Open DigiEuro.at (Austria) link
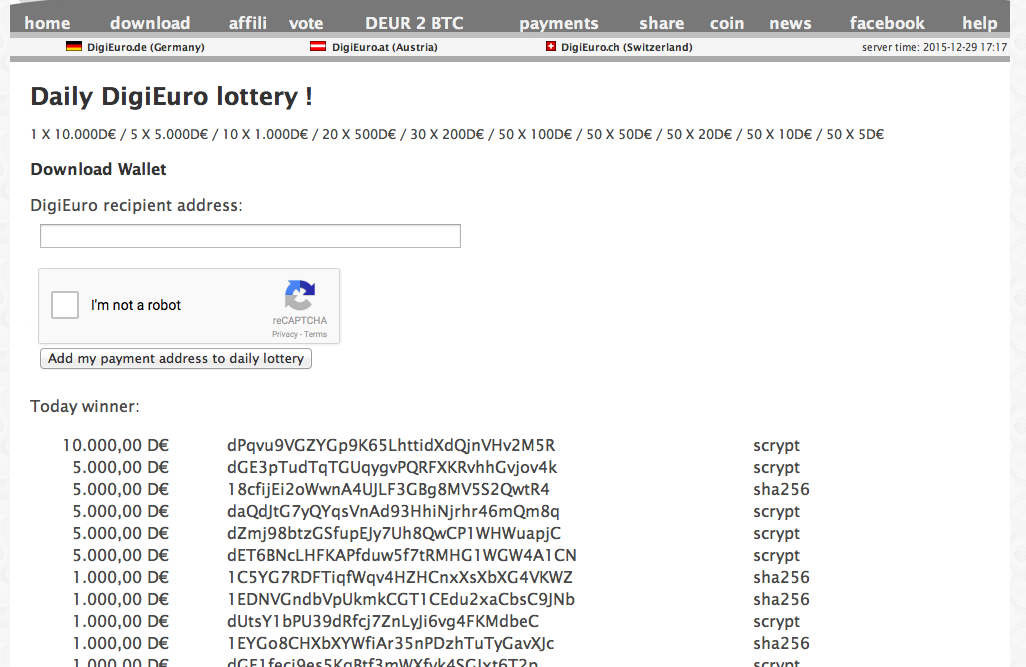 pyautogui.click(x=385, y=47)
